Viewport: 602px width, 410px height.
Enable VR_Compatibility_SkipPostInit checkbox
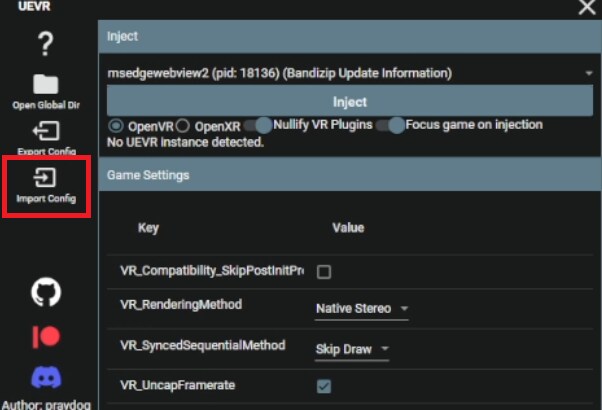(324, 272)
